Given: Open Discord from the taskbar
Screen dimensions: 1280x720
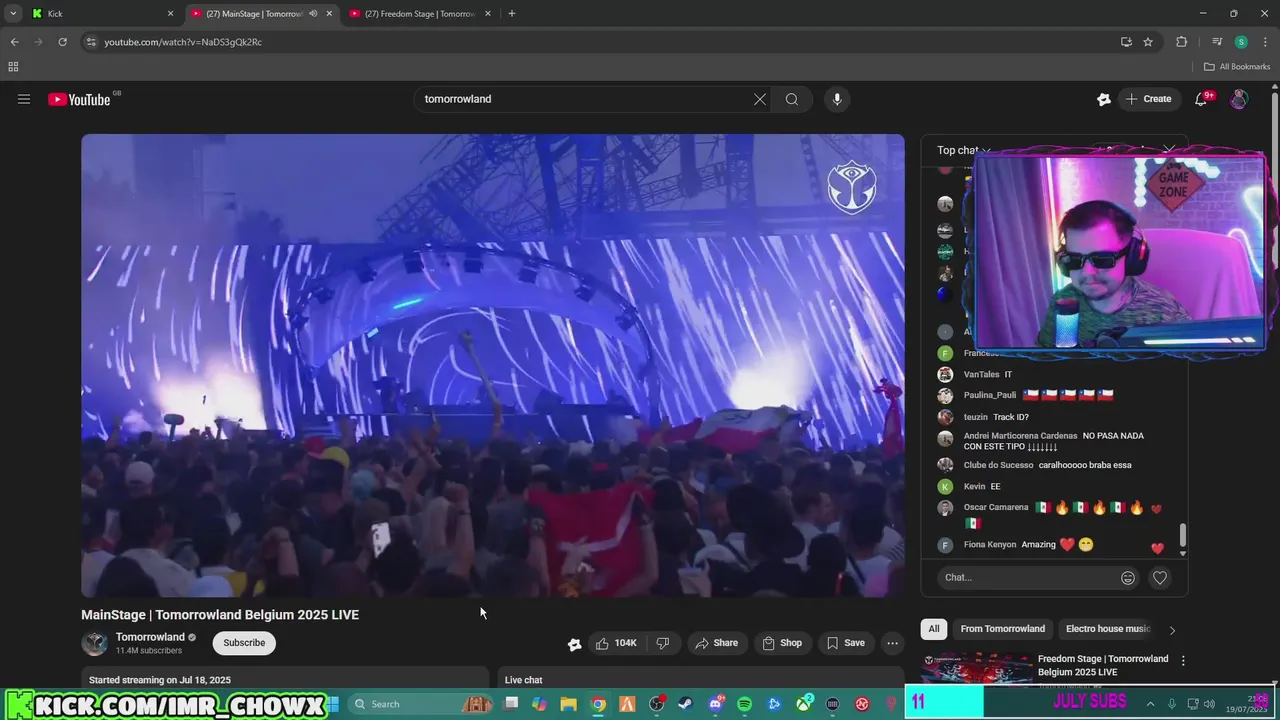Looking at the screenshot, I should click(x=716, y=704).
